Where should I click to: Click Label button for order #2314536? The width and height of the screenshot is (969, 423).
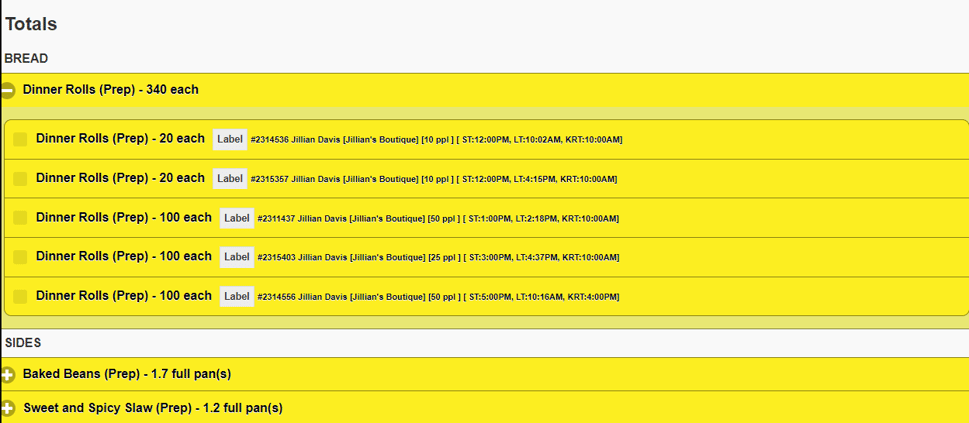click(x=230, y=140)
